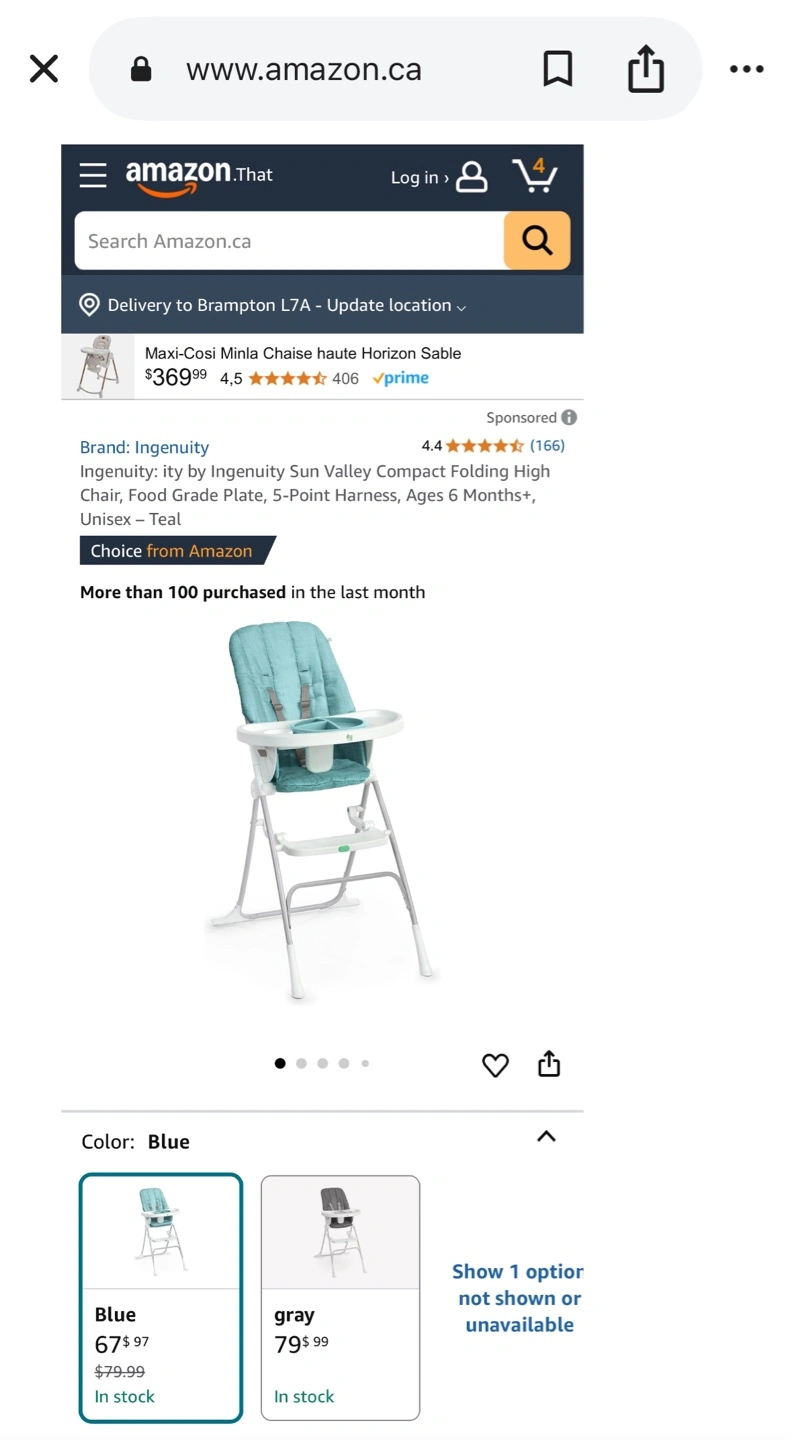Add product to wishlist with heart icon
This screenshot has height=1440, width=792.
495,1065
